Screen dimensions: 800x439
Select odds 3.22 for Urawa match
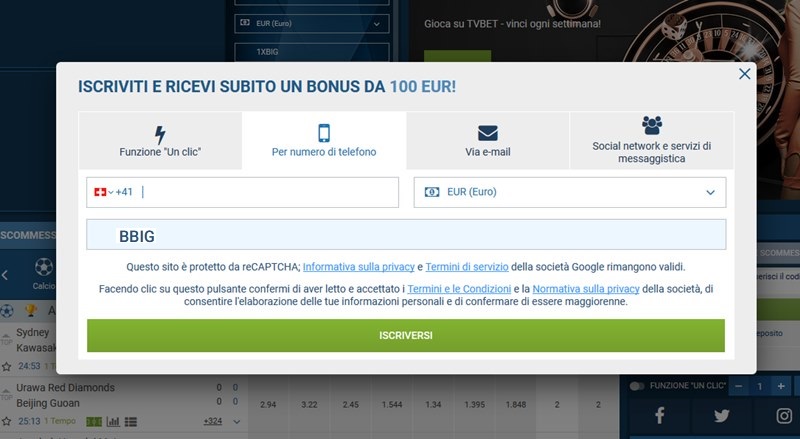[x=309, y=404]
